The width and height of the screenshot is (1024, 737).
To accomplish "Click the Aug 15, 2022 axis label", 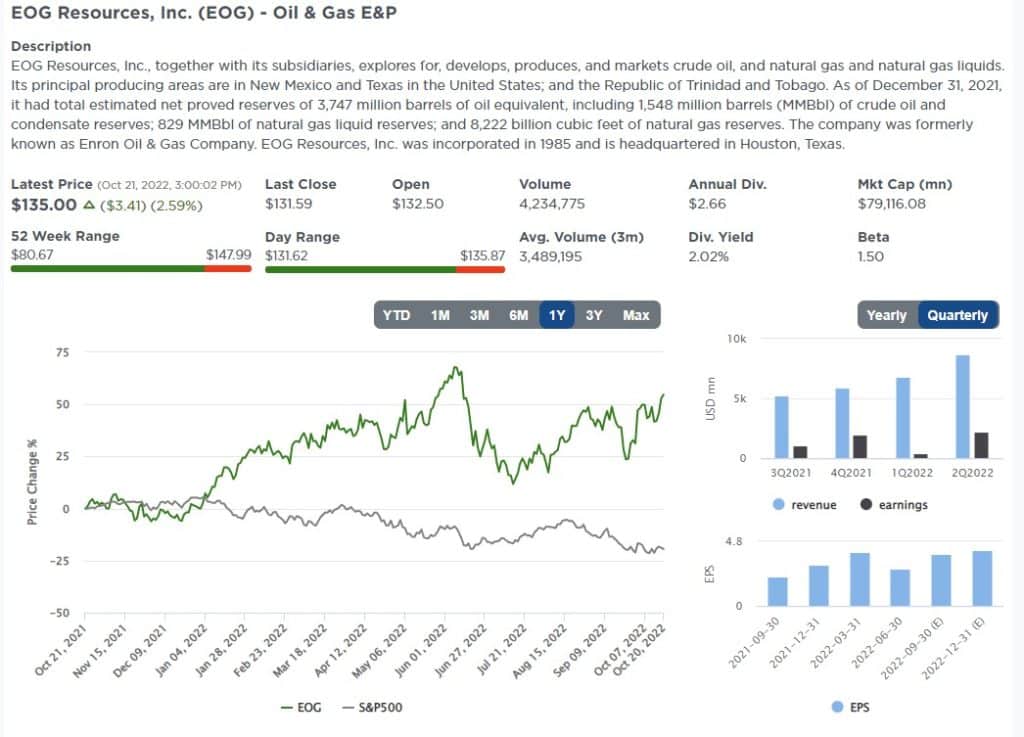I will tap(541, 649).
